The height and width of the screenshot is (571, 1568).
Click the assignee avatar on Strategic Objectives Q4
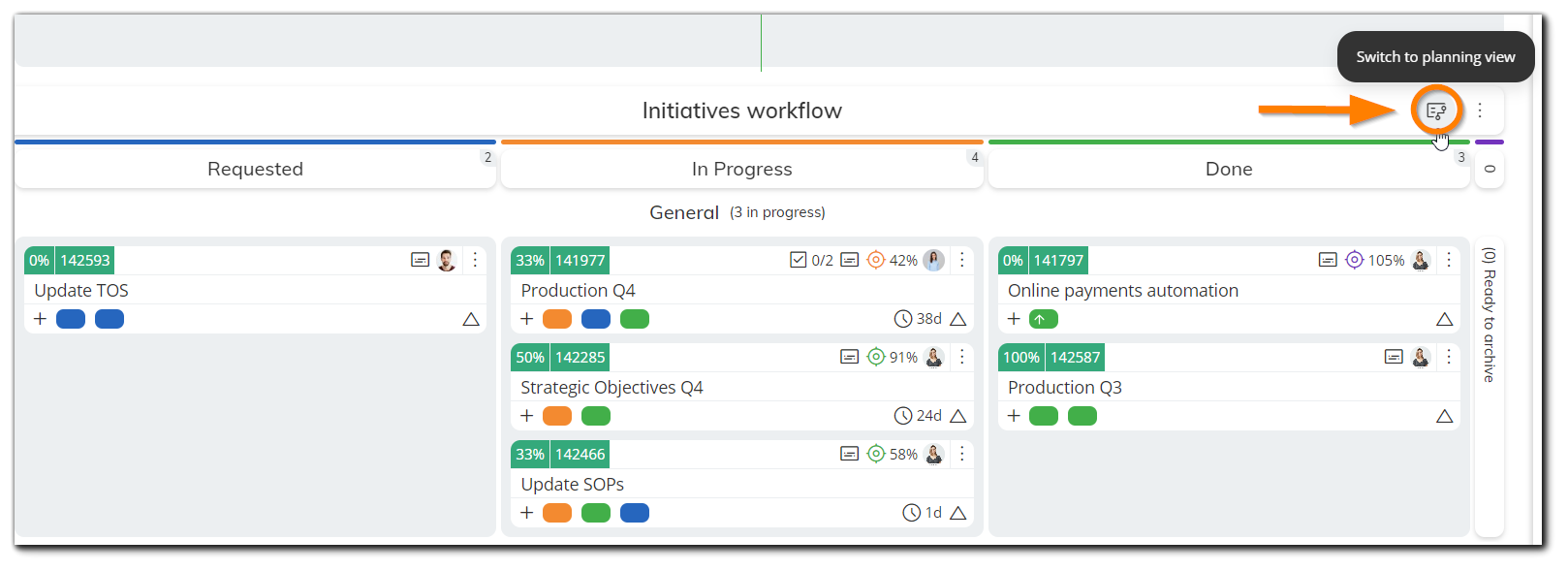tap(933, 357)
